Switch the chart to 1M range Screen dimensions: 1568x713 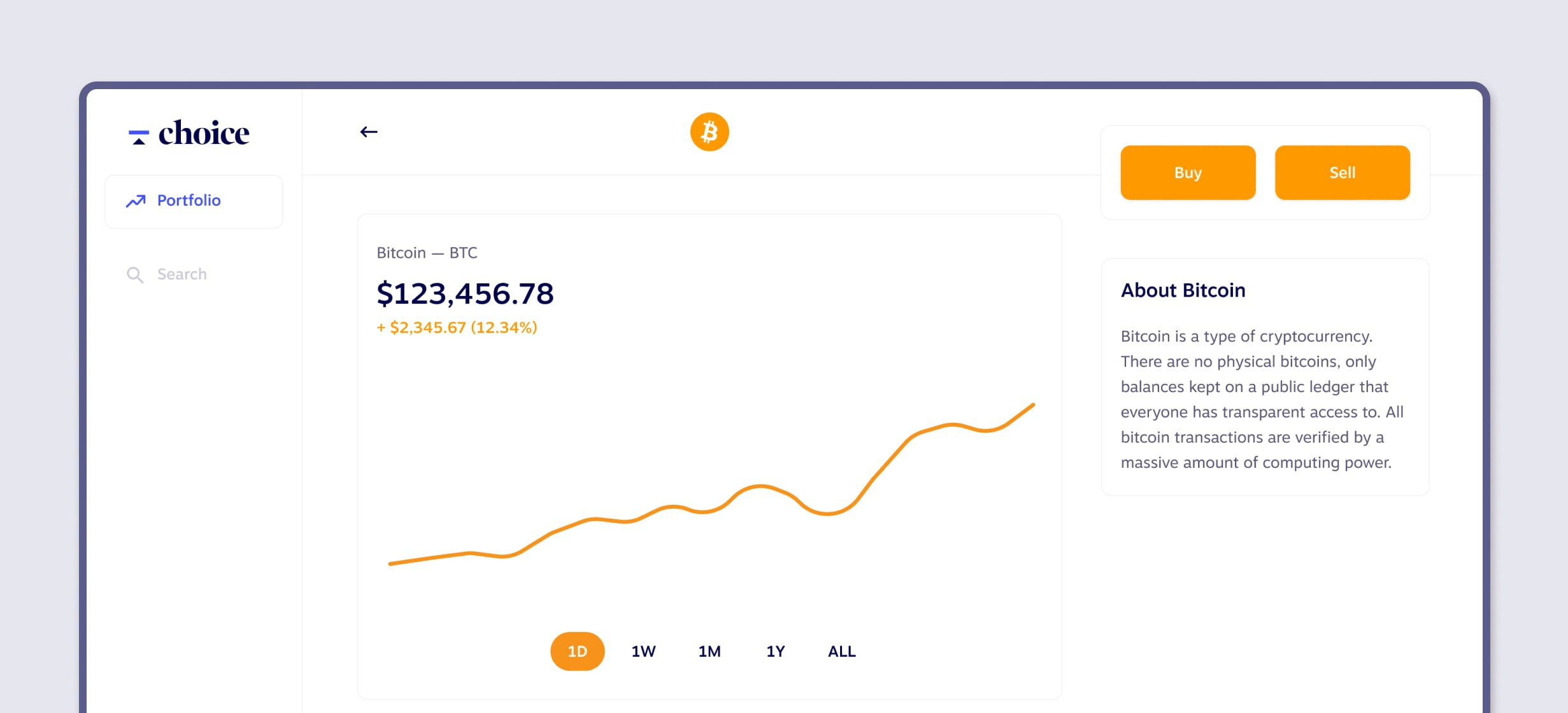pos(709,651)
